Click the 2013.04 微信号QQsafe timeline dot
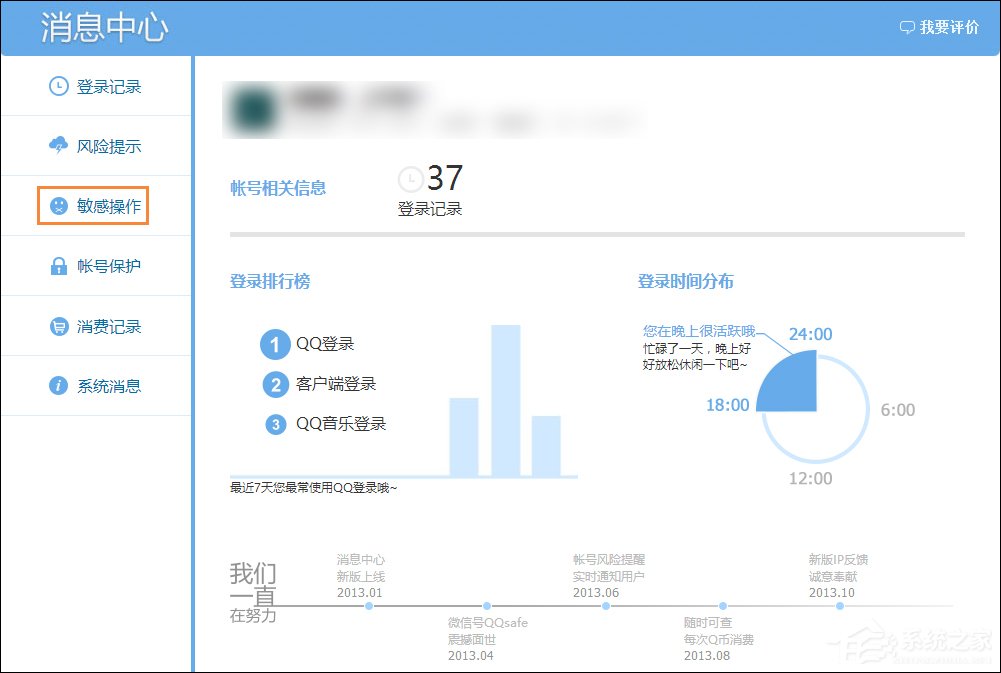1001x673 pixels. pos(487,605)
